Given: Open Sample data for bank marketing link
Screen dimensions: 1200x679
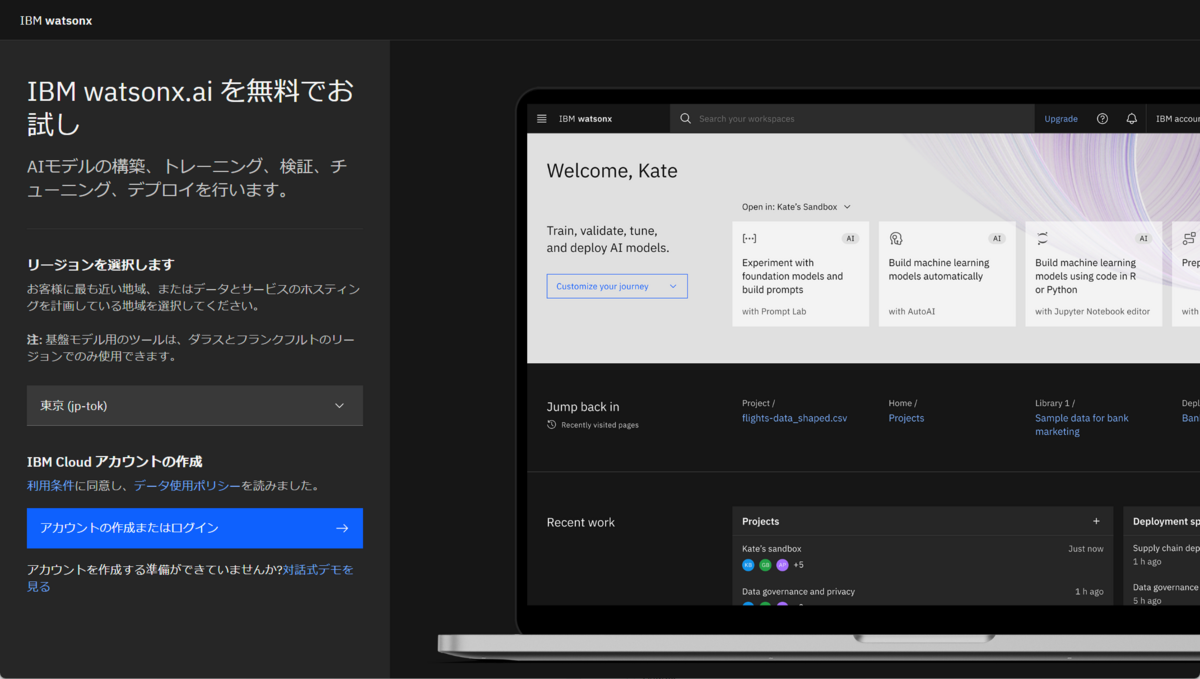Looking at the screenshot, I should [x=1082, y=425].
